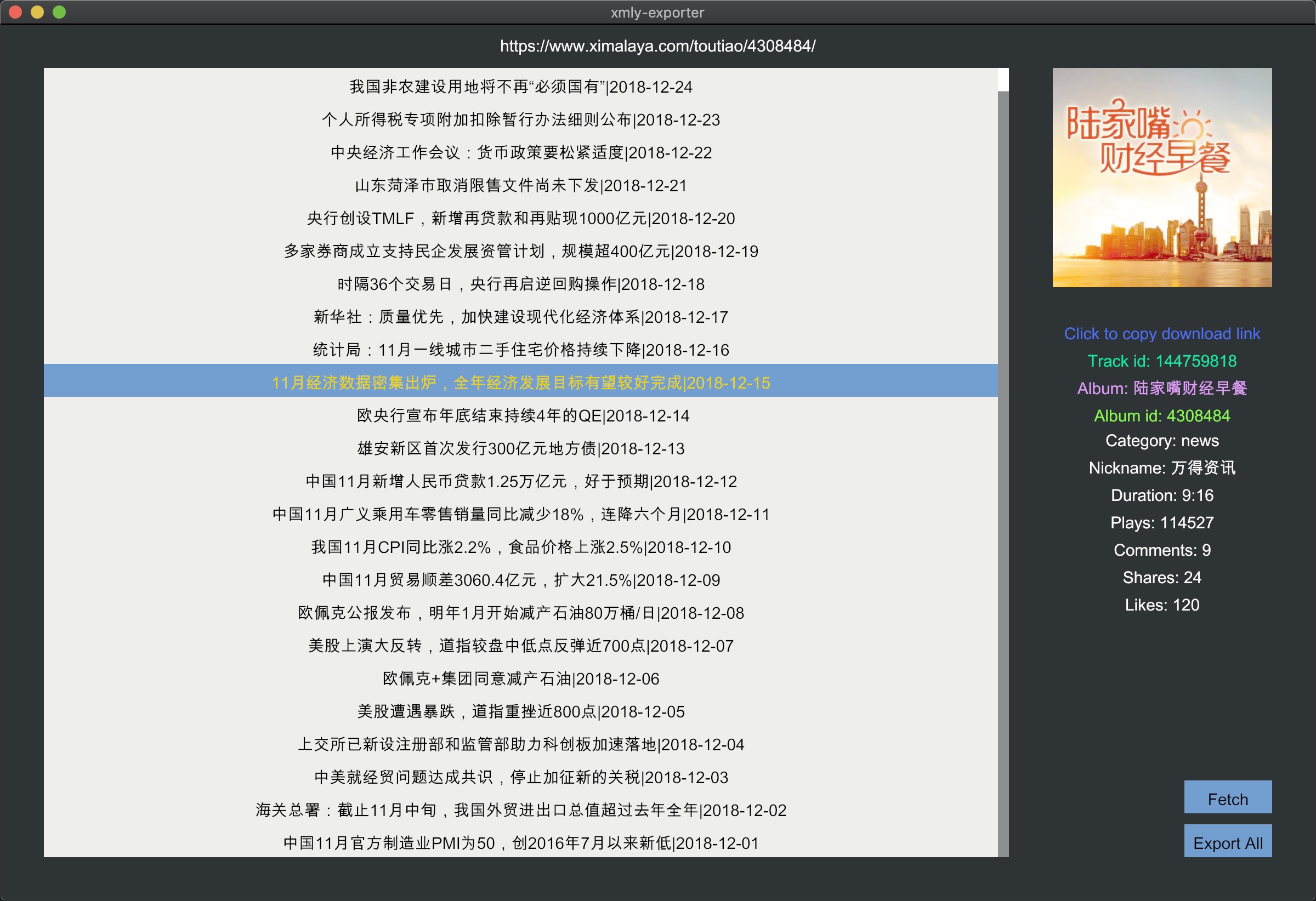Select the track dated 2018-12-23

pos(520,119)
